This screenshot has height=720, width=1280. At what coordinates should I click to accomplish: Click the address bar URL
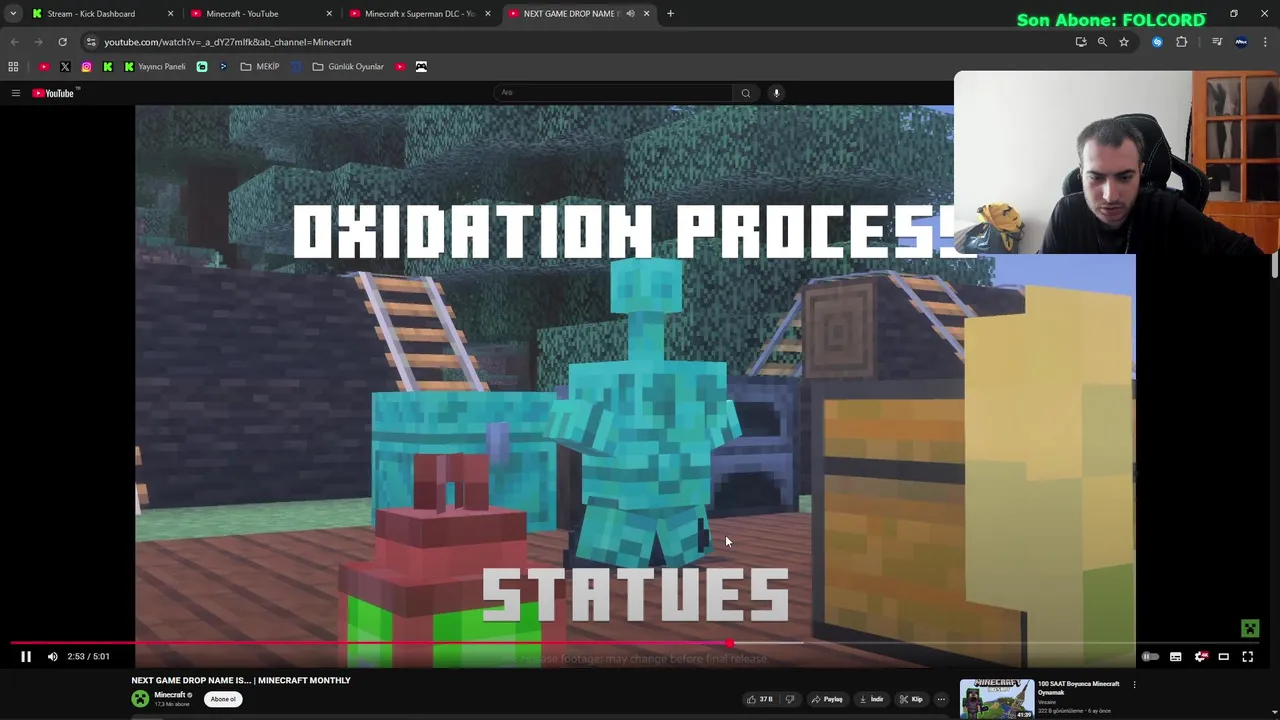tap(228, 42)
